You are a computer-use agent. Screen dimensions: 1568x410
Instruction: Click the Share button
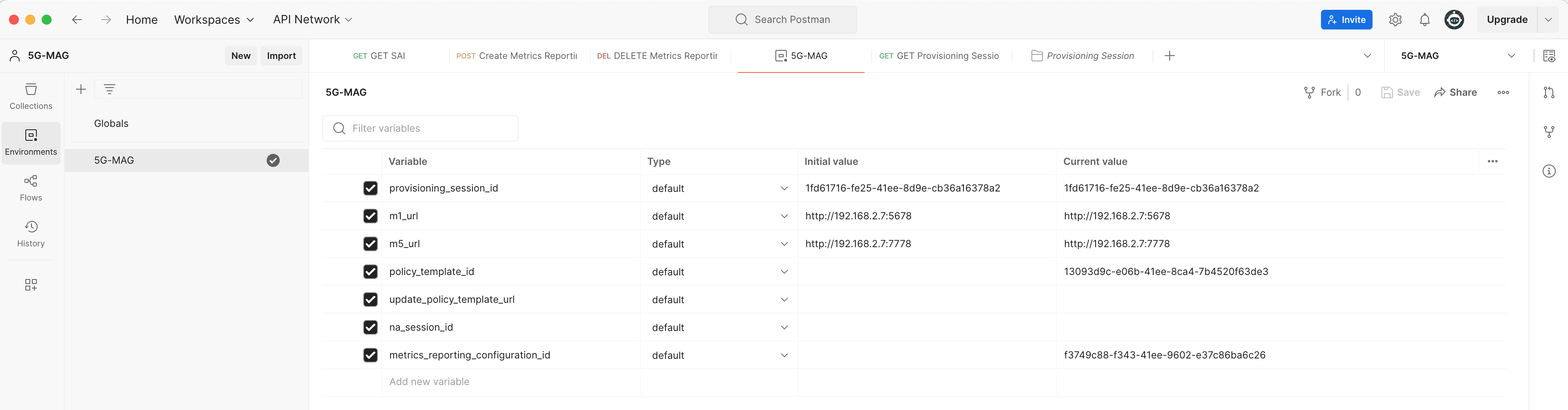[1456, 92]
